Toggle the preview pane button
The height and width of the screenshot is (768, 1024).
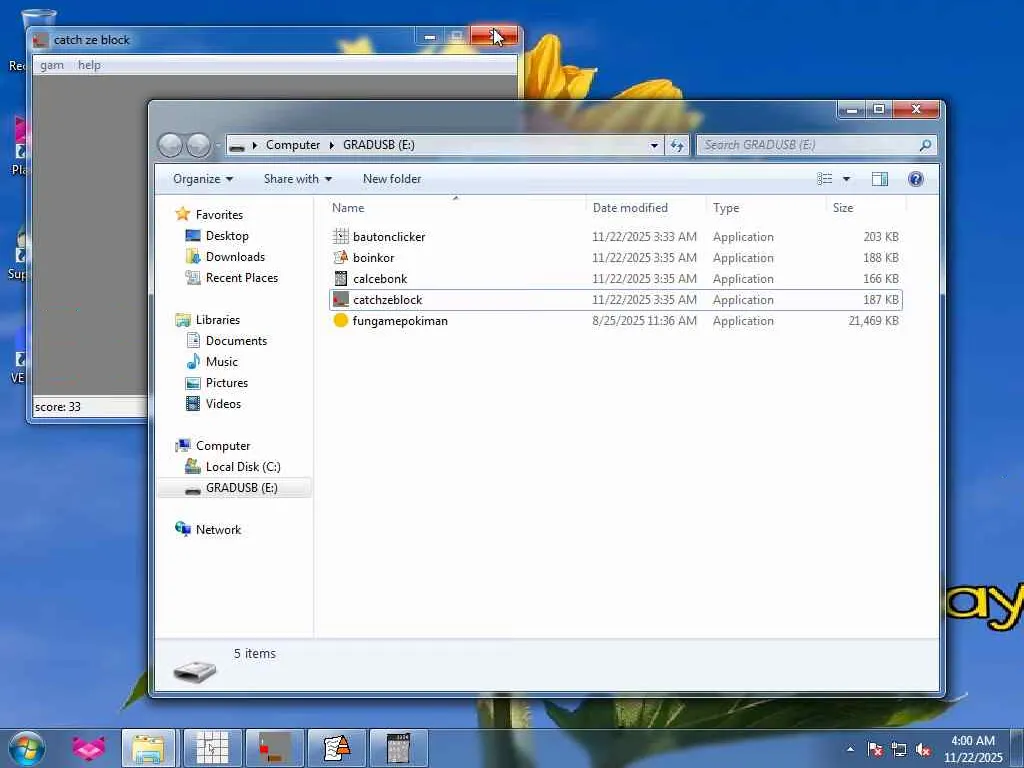click(880, 179)
